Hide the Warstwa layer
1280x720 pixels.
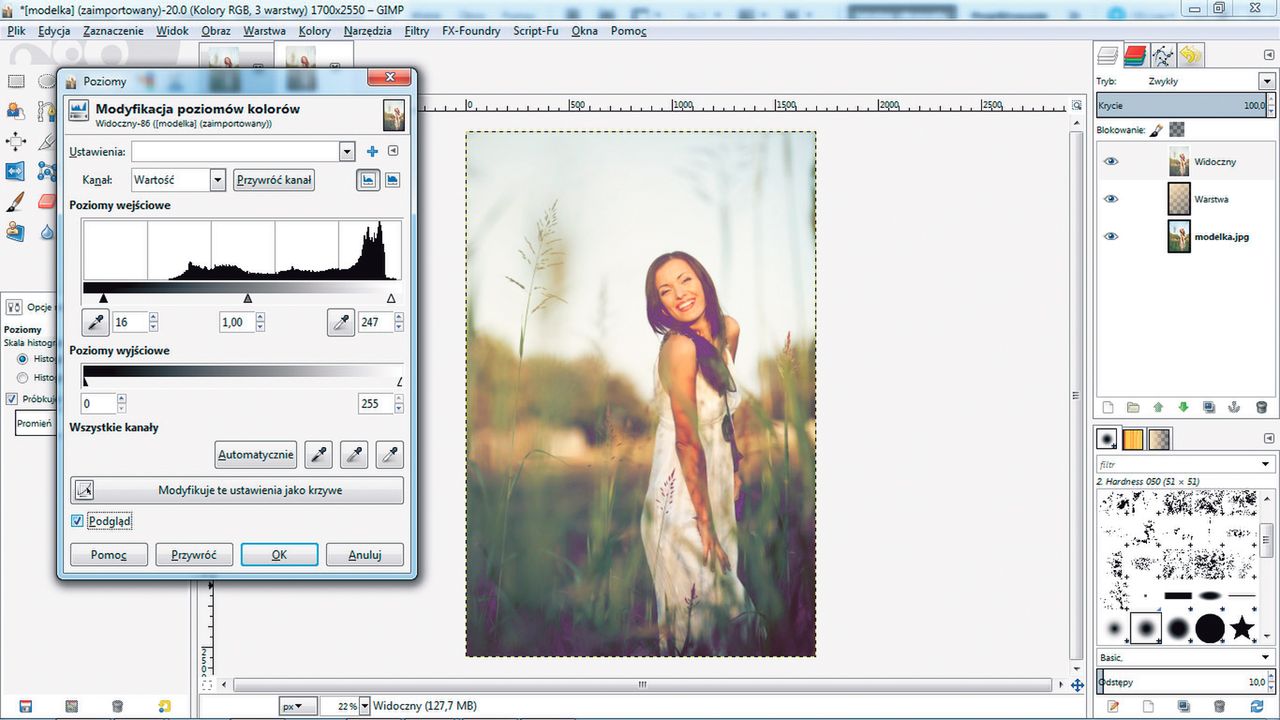click(x=1111, y=199)
